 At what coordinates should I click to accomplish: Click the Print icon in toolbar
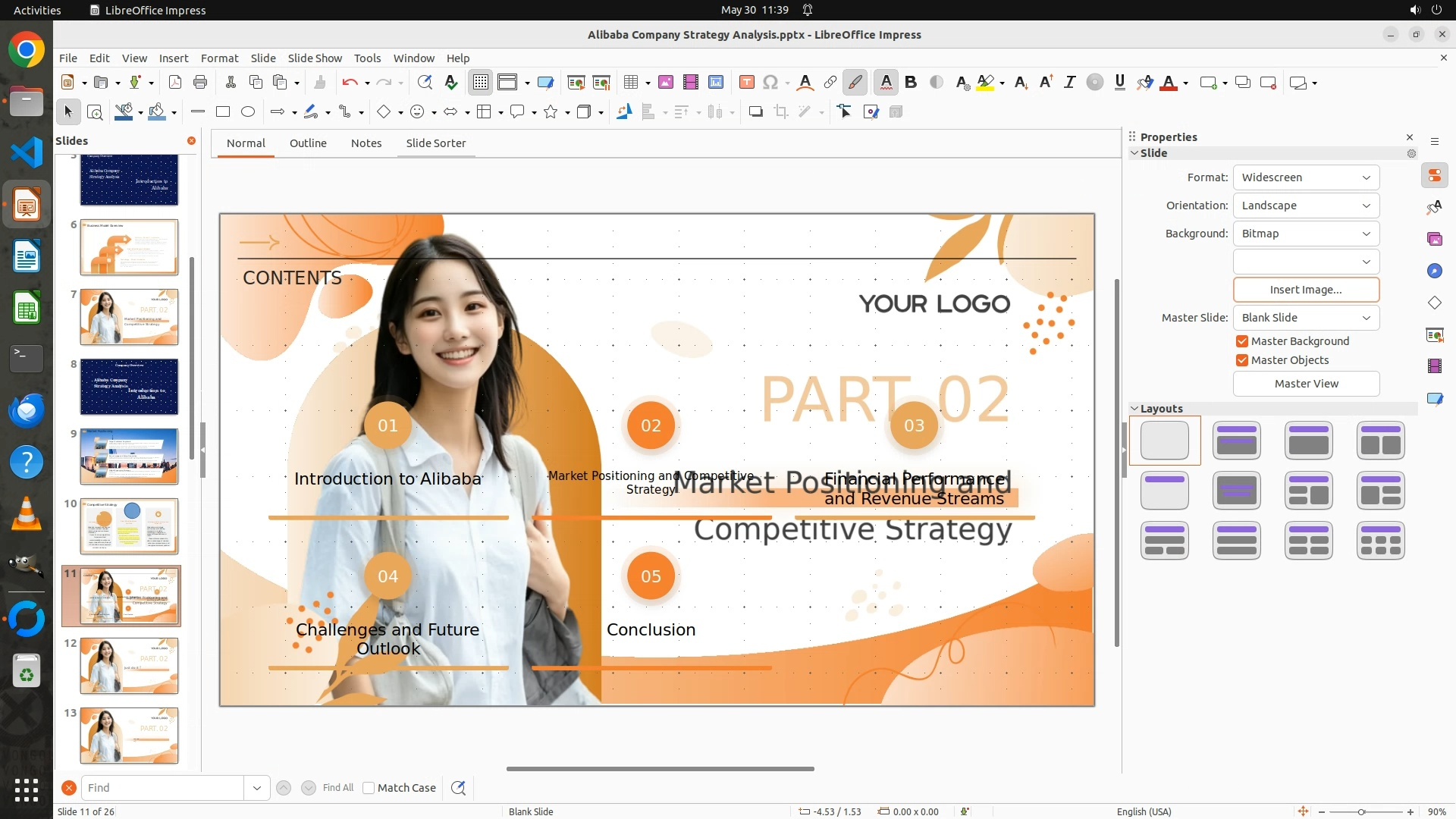(x=200, y=83)
